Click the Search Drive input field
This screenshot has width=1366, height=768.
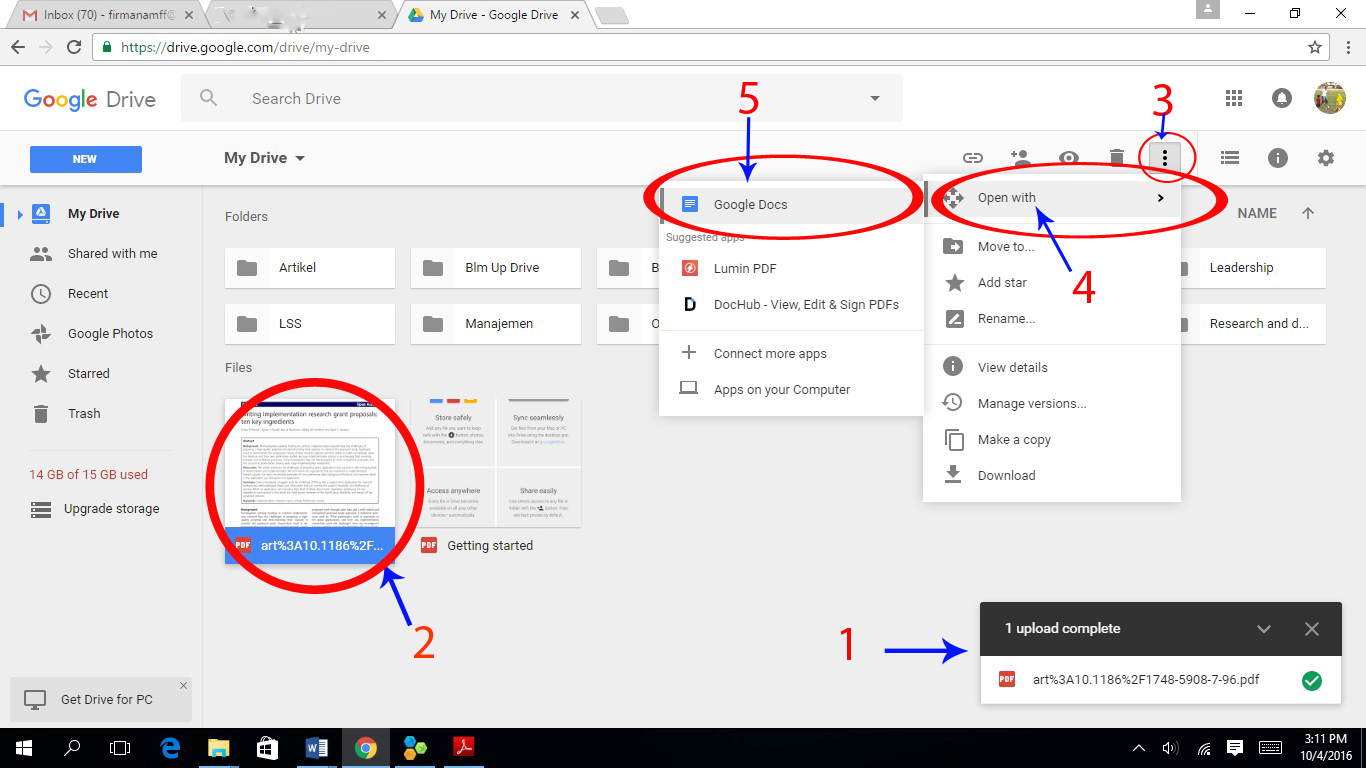540,98
